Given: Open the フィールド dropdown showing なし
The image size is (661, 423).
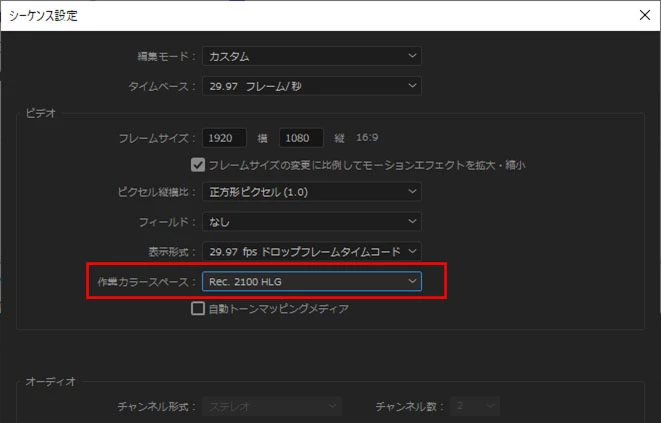Looking at the screenshot, I should click(x=312, y=222).
